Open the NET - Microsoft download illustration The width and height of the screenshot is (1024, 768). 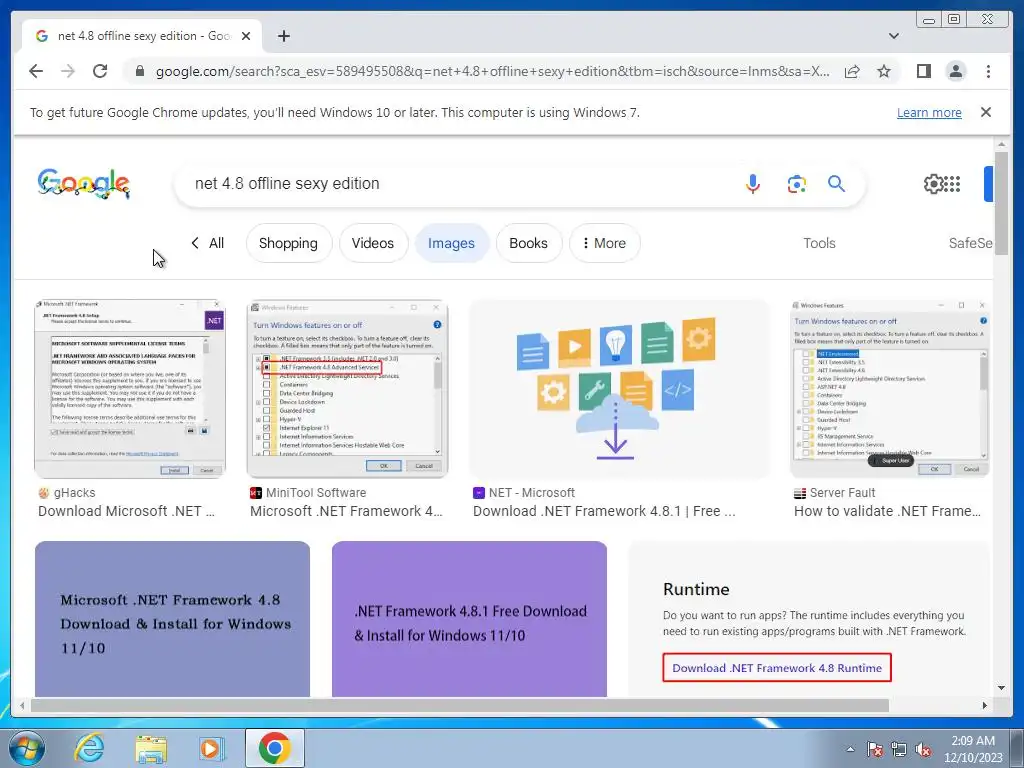pos(619,389)
